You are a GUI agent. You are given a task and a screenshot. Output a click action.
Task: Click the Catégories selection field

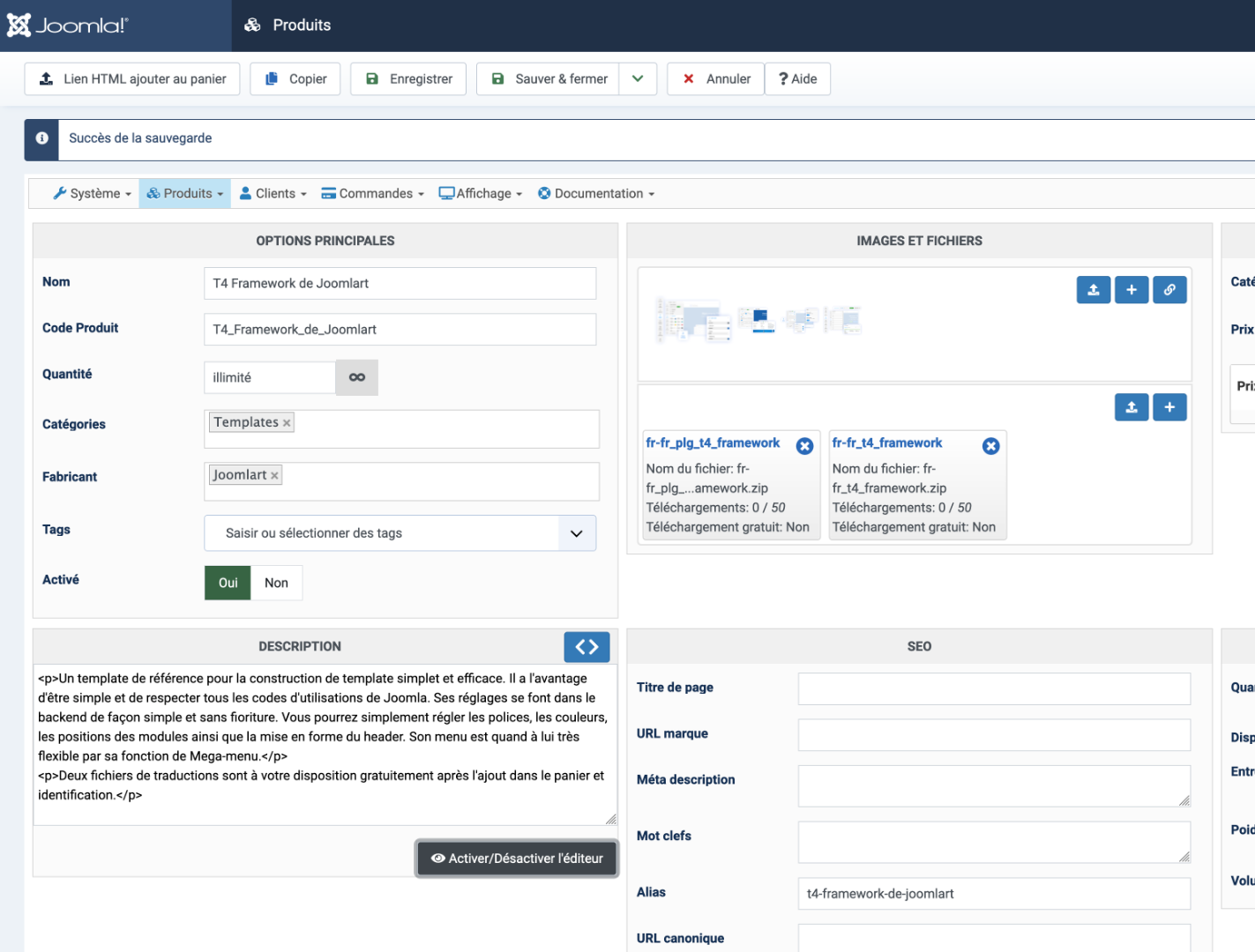(402, 429)
